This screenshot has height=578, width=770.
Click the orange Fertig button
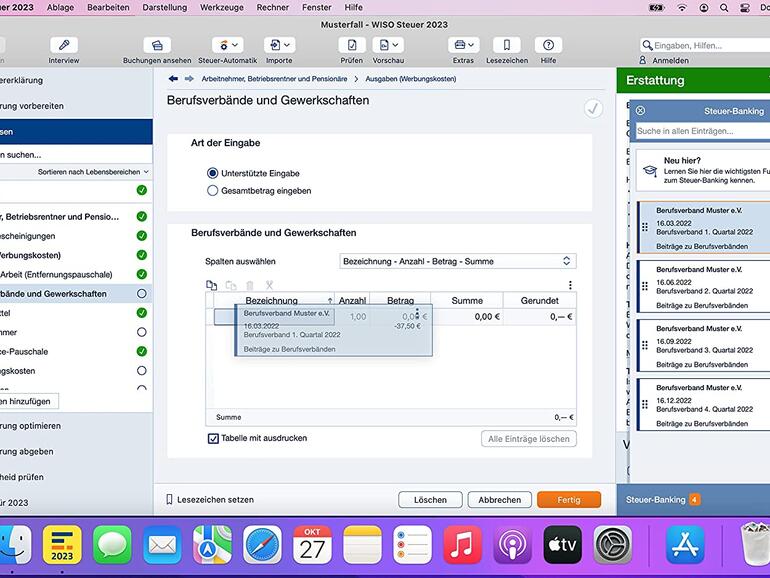[568, 500]
